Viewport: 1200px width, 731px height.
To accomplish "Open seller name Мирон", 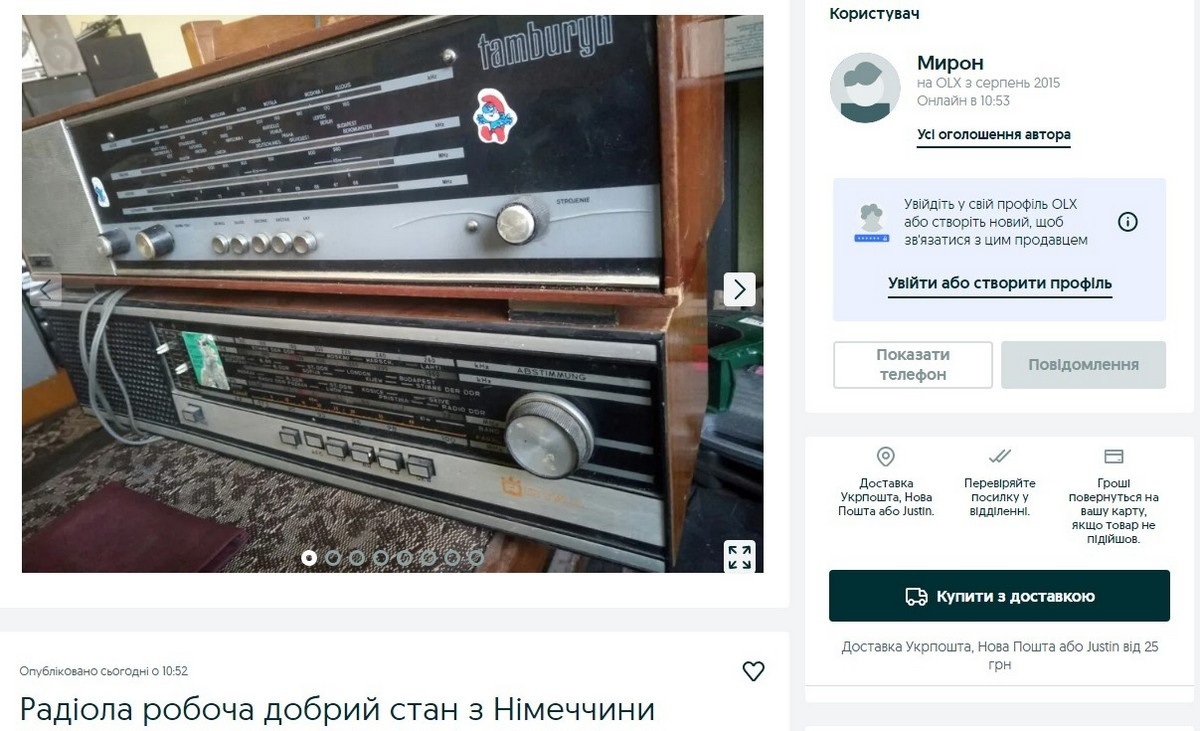I will tap(950, 63).
